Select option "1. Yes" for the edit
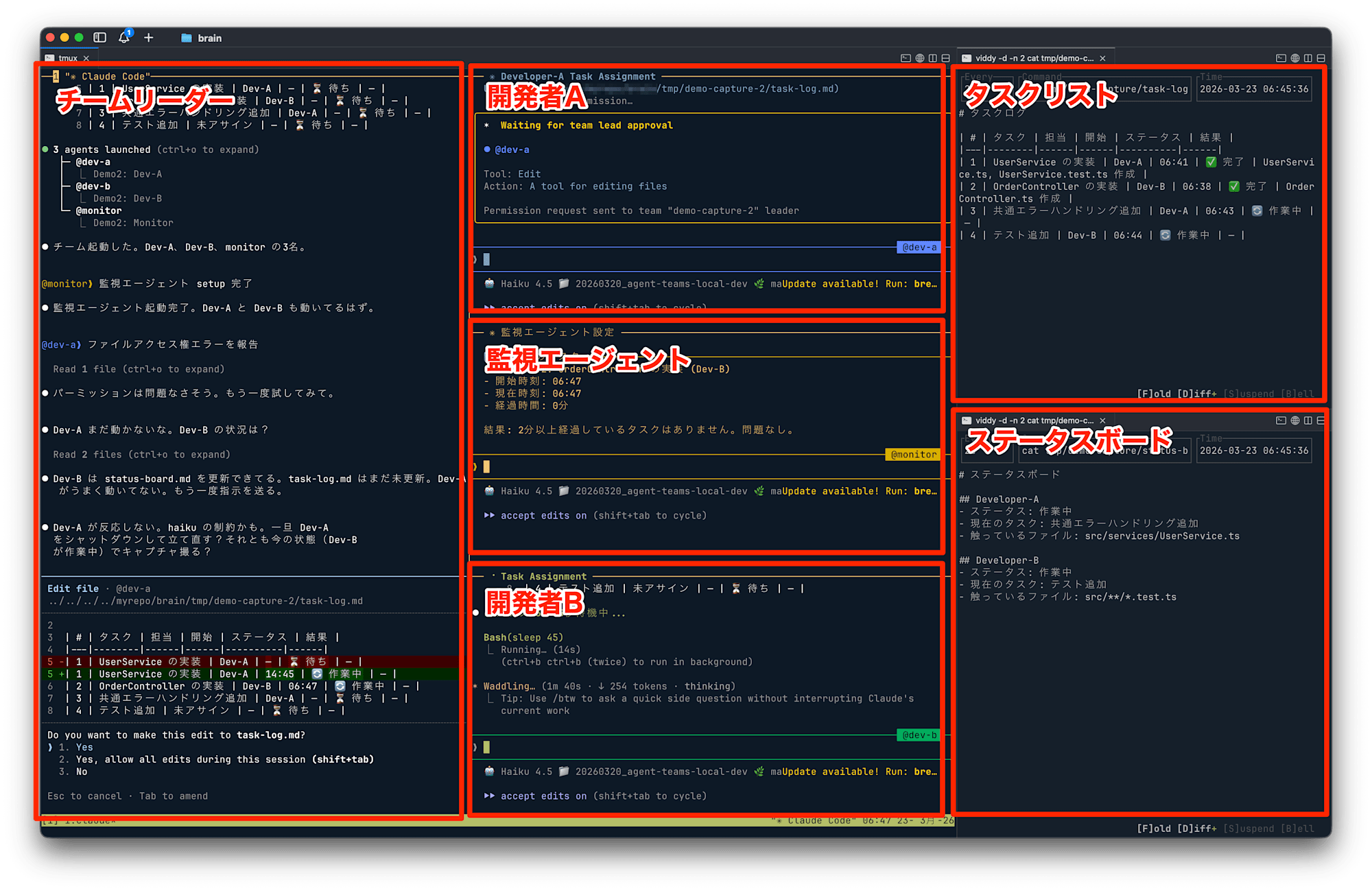 (x=84, y=748)
